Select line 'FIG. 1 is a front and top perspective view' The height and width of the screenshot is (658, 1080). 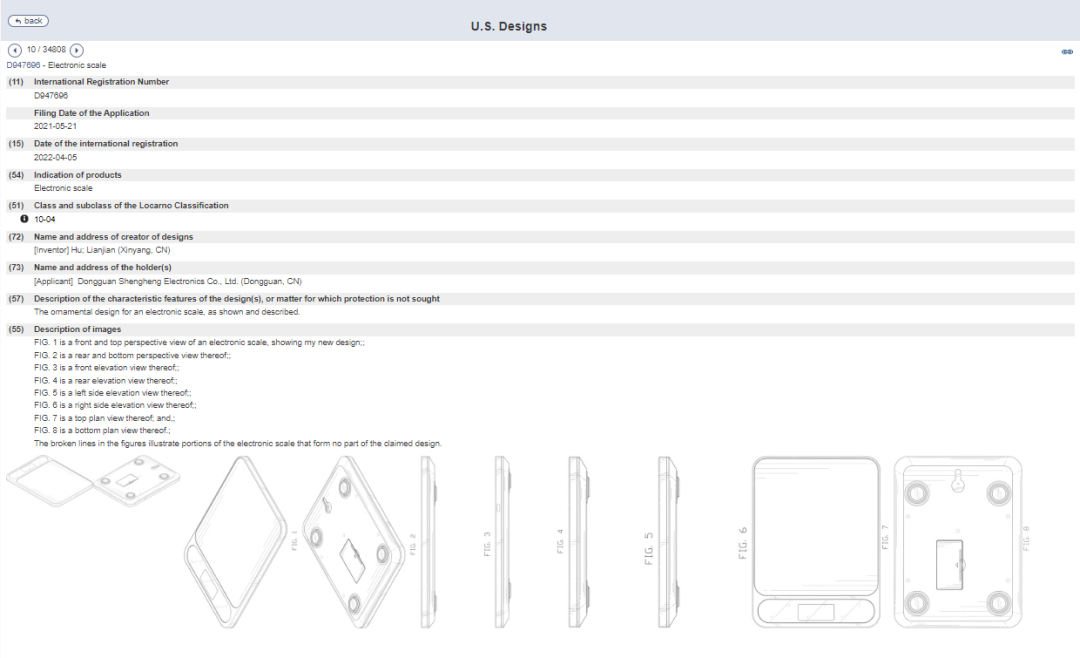(199, 342)
